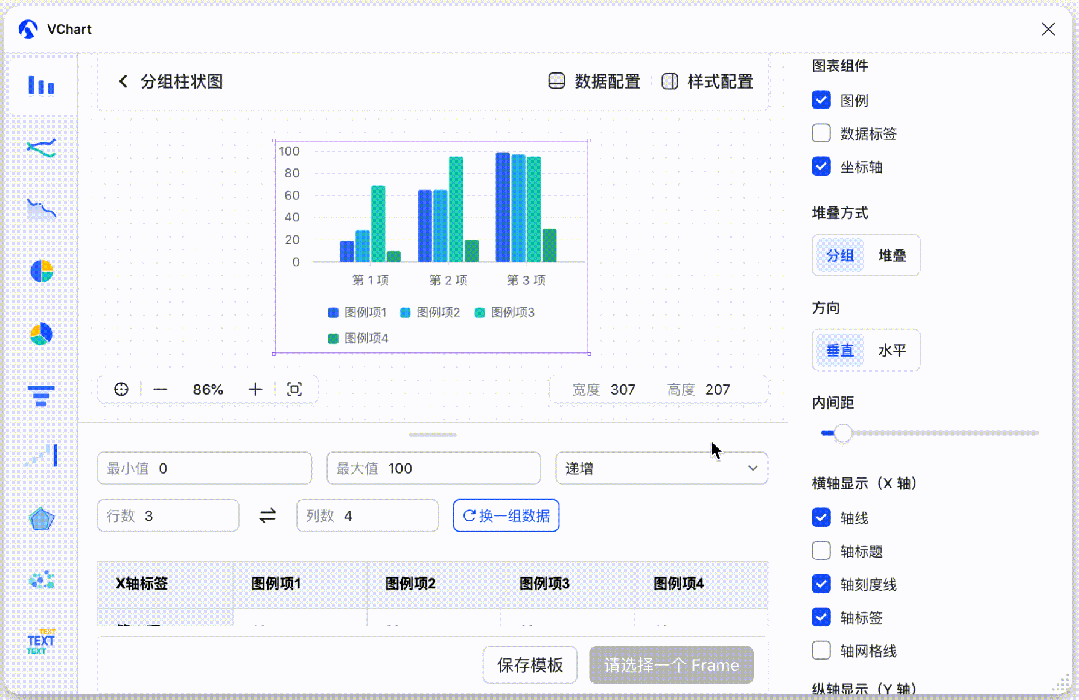Pick the pie chart icon in sidebar
This screenshot has height=700, width=1079.
point(41,271)
